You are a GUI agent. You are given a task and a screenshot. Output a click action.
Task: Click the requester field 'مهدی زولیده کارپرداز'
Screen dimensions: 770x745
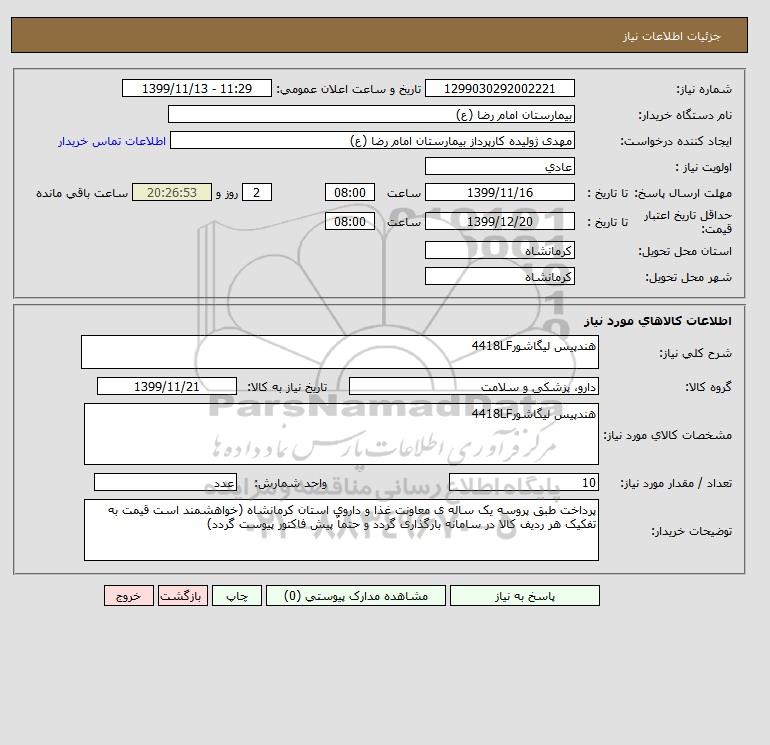coord(372,140)
